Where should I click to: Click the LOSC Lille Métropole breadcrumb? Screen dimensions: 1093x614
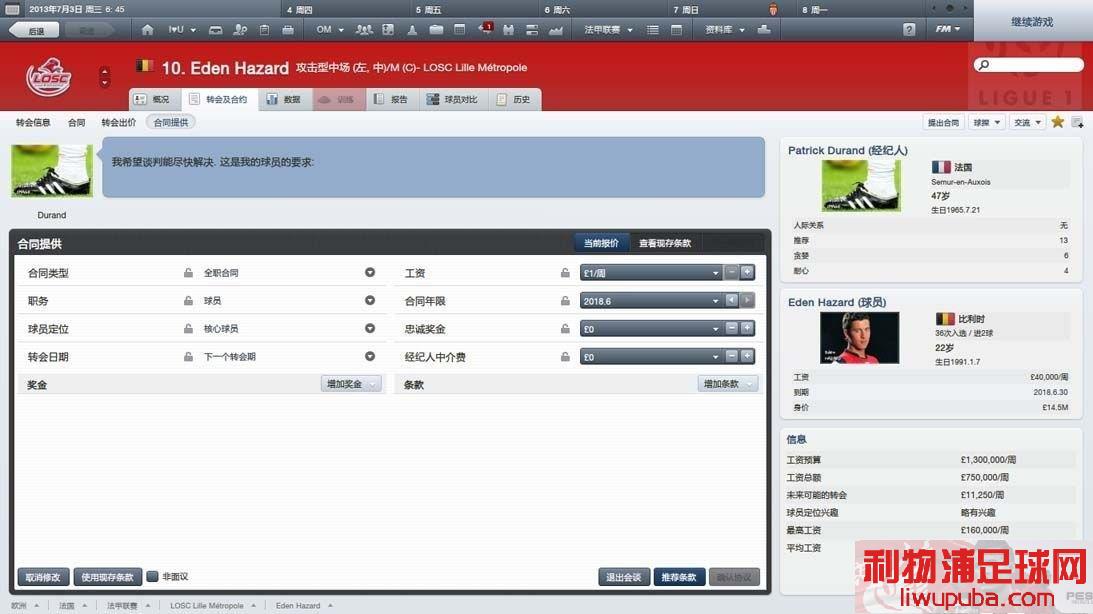206,606
